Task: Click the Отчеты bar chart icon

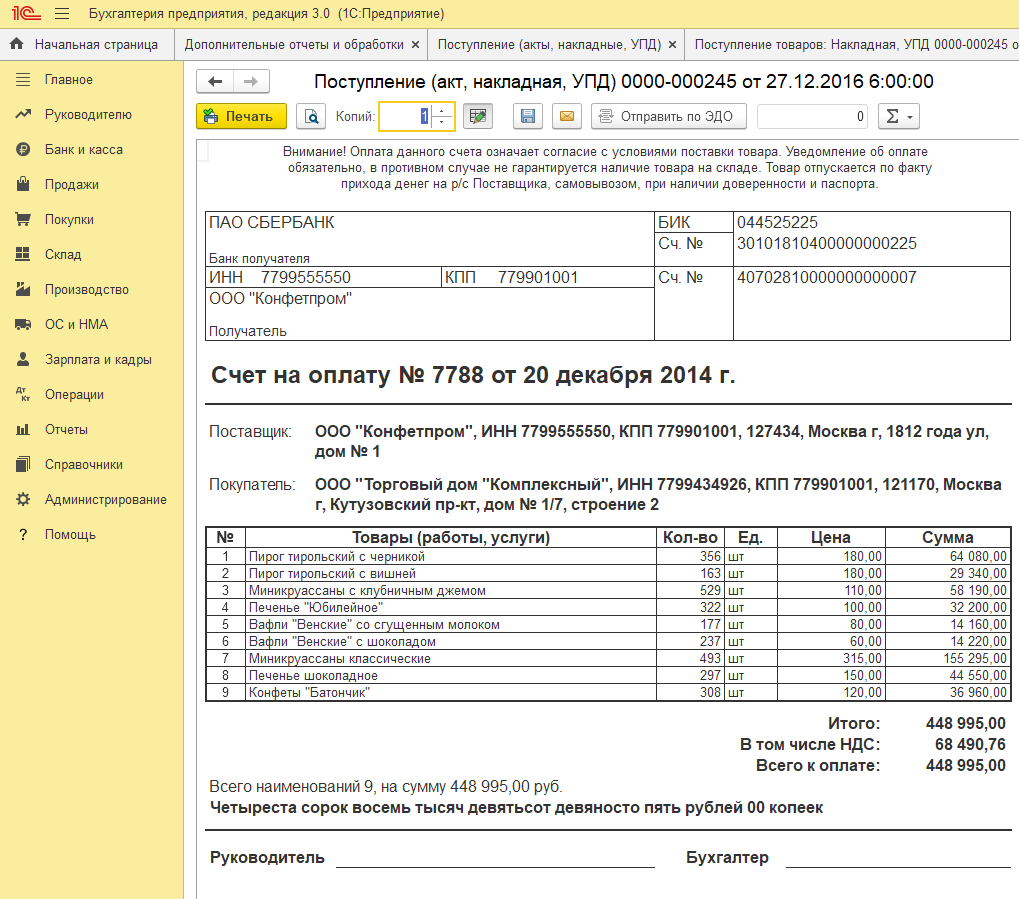Action: pos(23,430)
